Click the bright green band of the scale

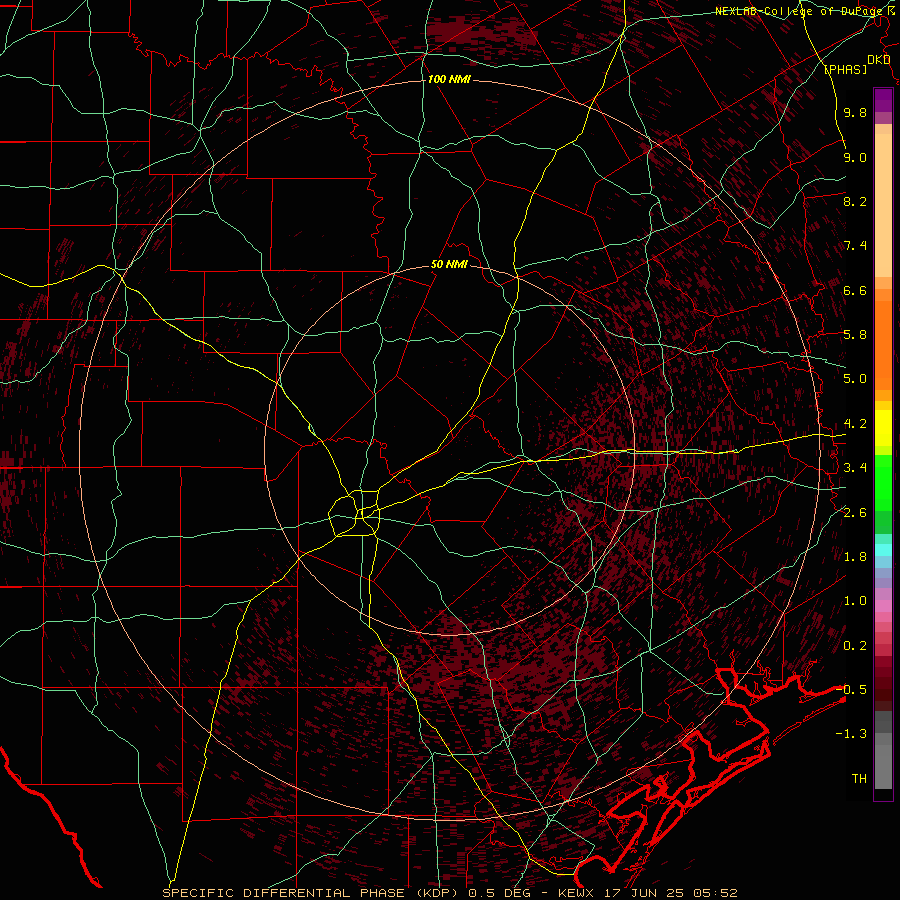coord(883,482)
